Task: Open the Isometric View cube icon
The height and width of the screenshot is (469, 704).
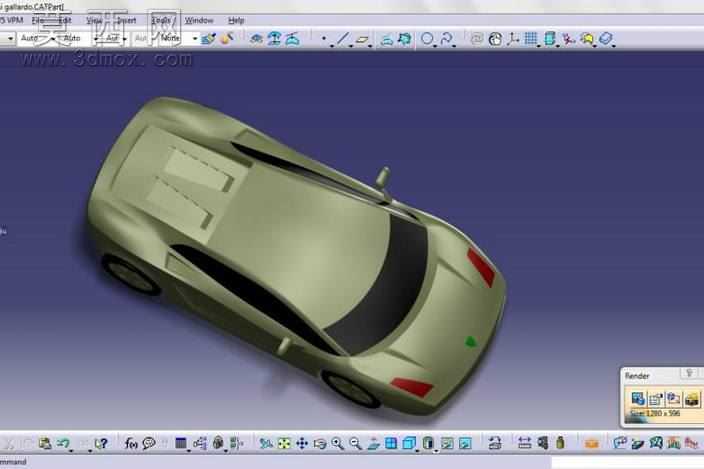Action: point(409,444)
